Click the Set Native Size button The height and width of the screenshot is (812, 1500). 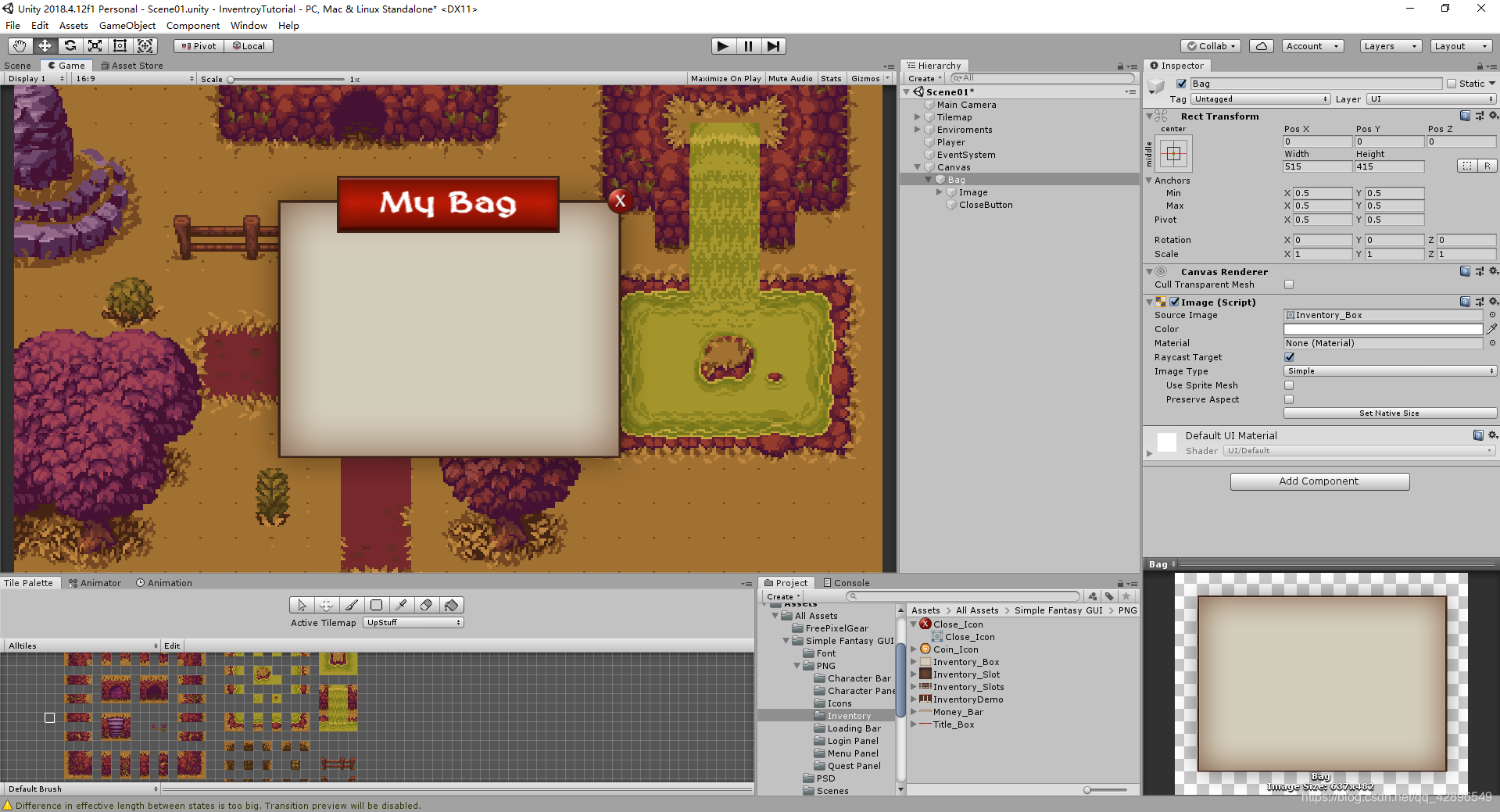click(x=1390, y=413)
